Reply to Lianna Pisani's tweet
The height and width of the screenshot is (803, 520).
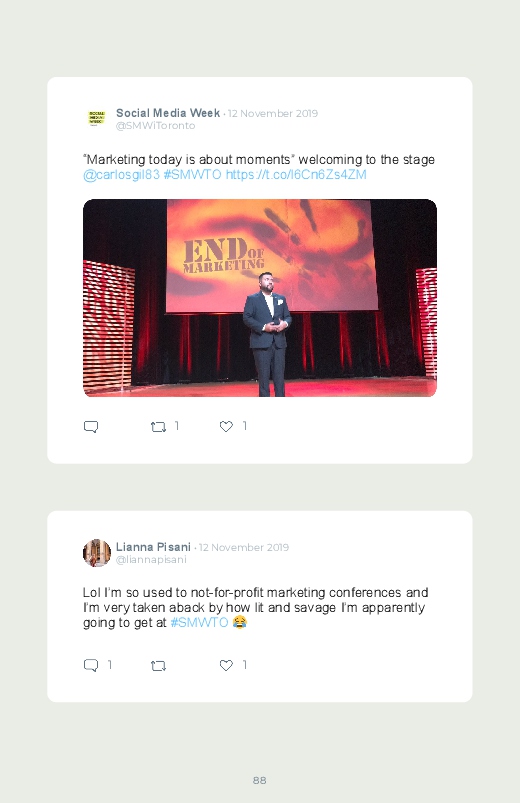tap(91, 665)
